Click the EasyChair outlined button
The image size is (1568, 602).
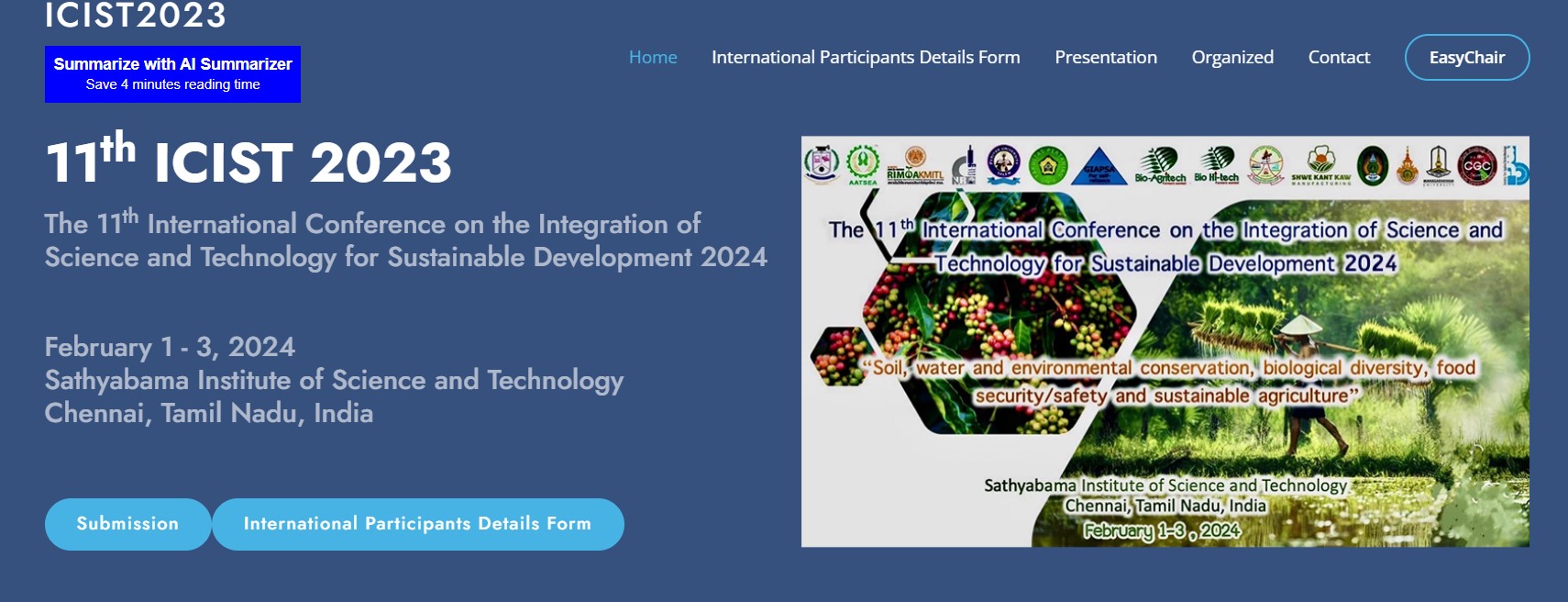coord(1466,57)
